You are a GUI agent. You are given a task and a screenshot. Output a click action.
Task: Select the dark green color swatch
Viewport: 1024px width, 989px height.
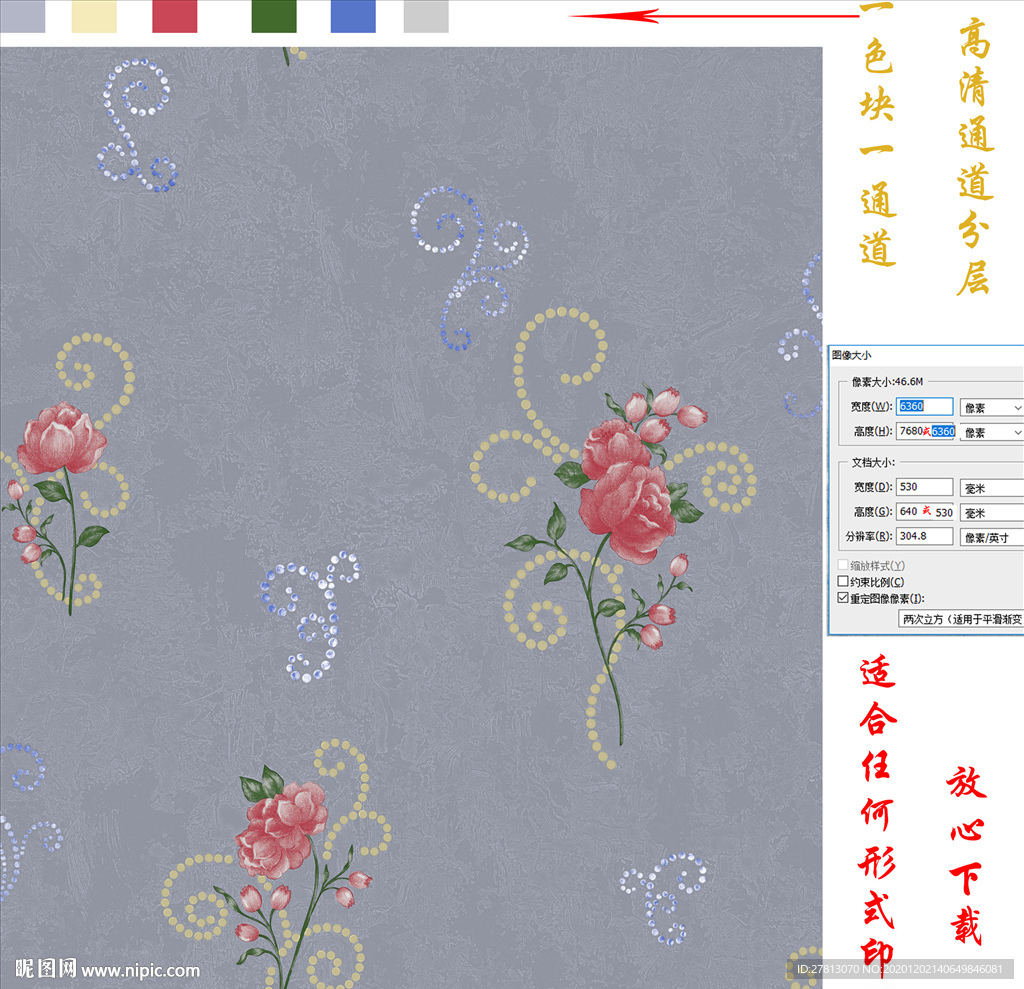pos(274,16)
